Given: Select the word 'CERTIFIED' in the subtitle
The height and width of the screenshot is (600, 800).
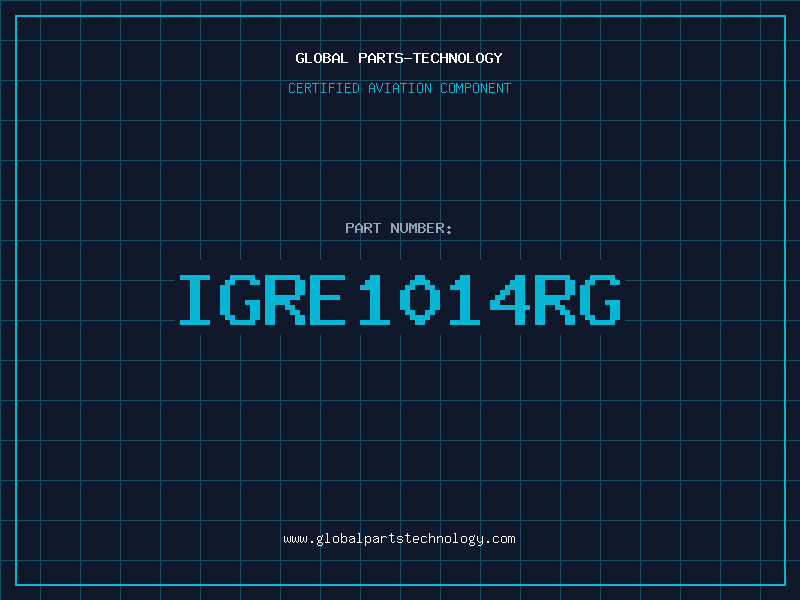Looking at the screenshot, I should [x=324, y=88].
